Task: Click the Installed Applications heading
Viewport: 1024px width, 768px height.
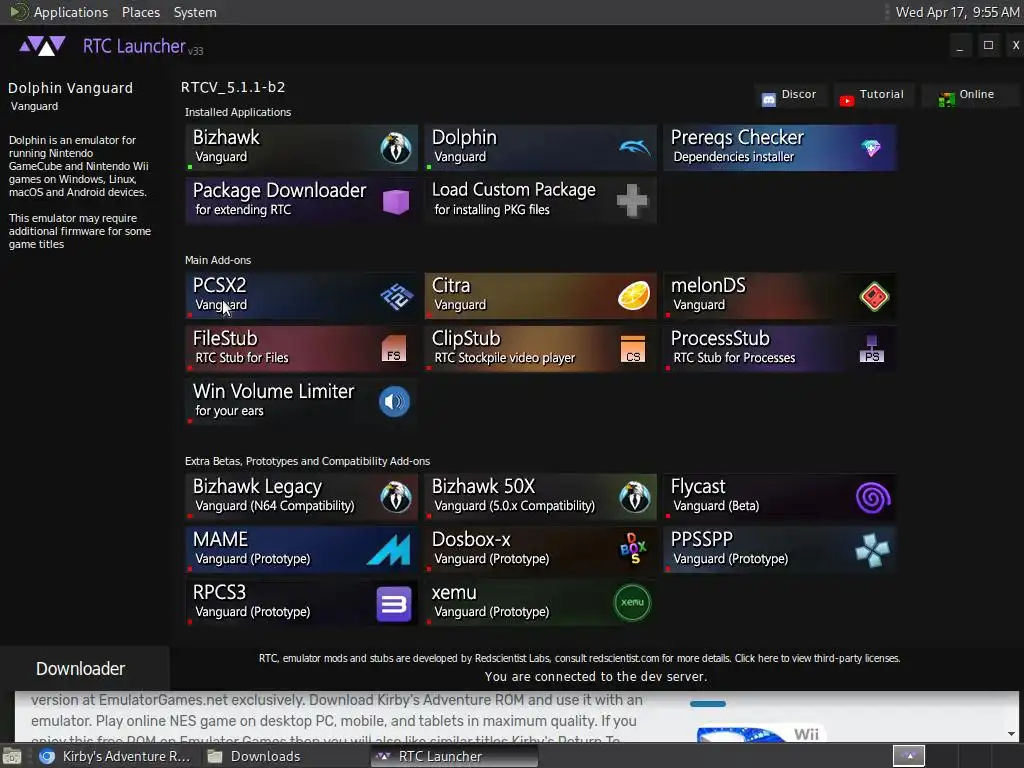Action: (x=238, y=112)
